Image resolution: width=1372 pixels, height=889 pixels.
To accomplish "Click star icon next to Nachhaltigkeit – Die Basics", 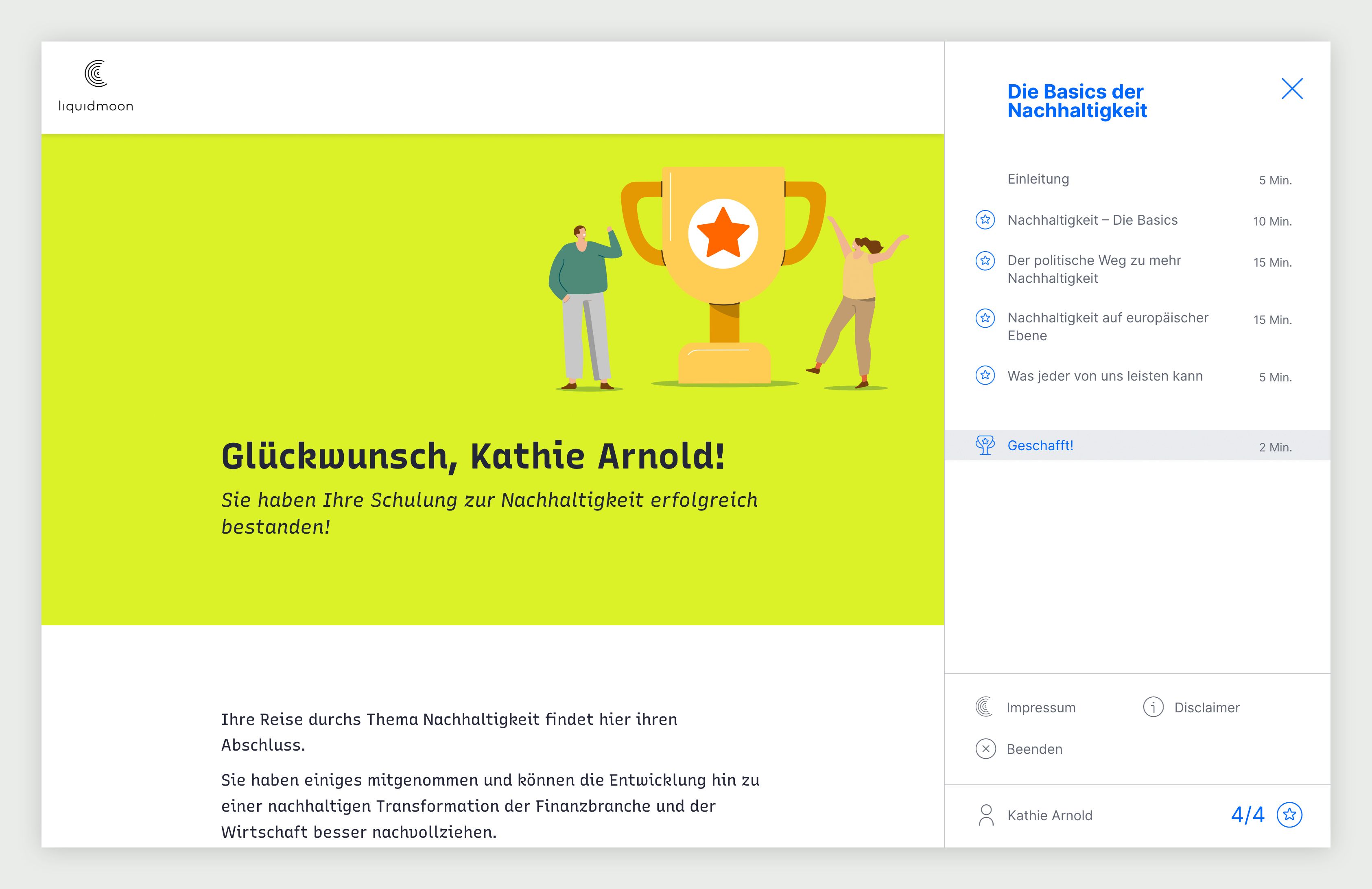I will (985, 220).
